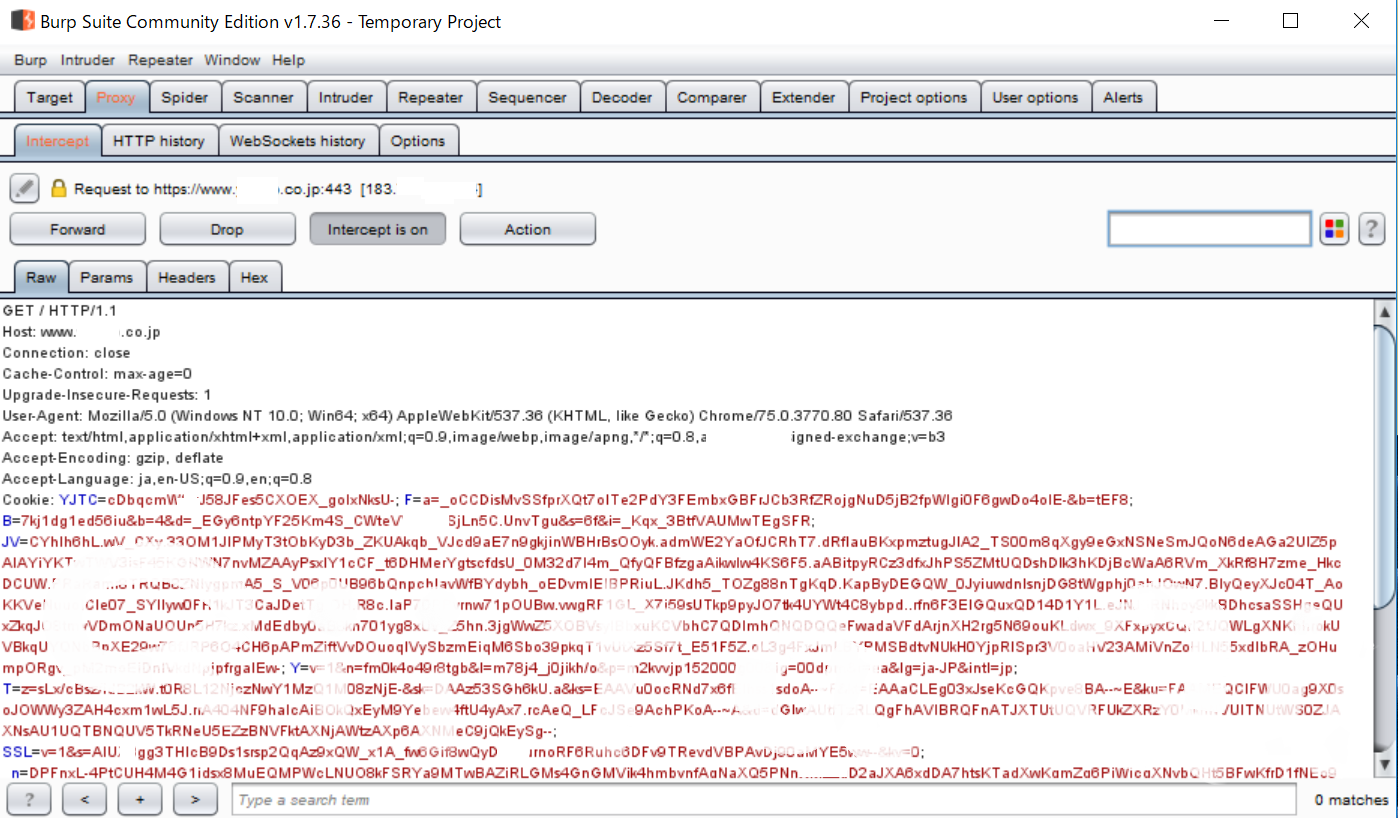Switch to the Scanner tab
1398x818 pixels.
click(x=264, y=97)
